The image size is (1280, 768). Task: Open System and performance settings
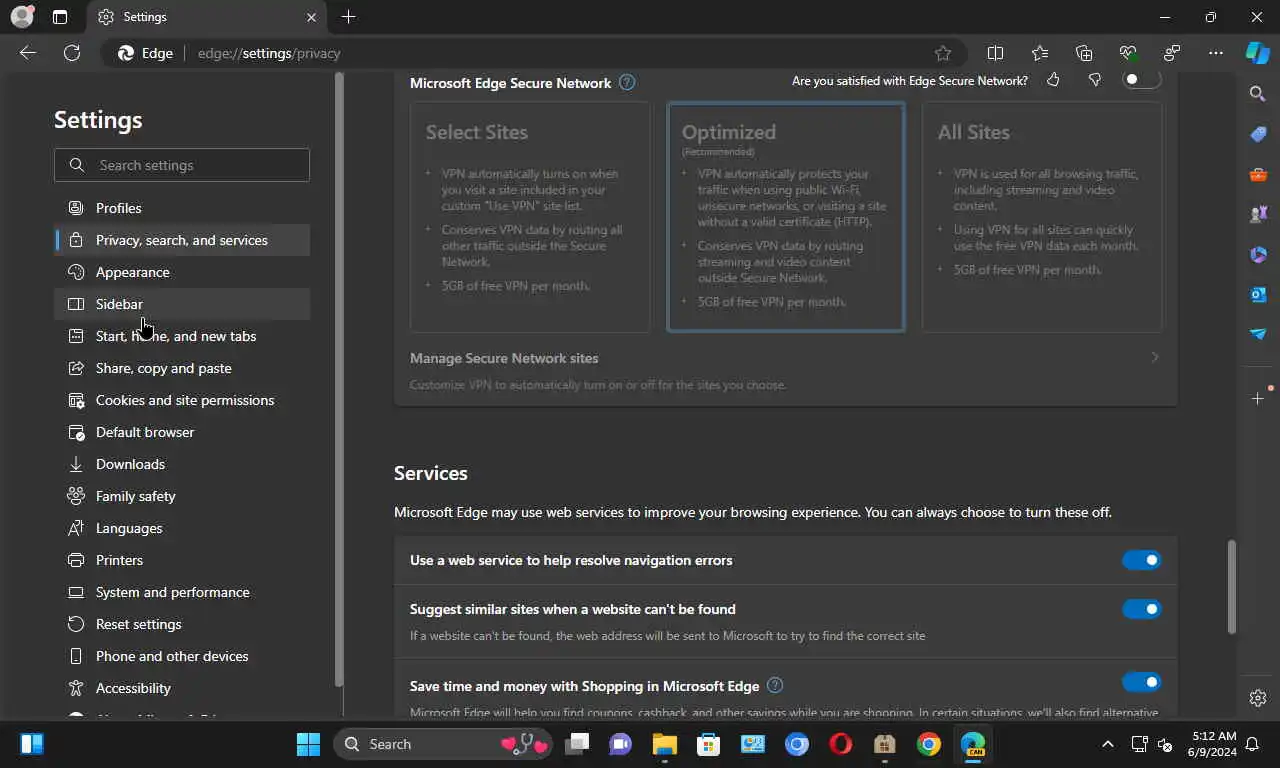pyautogui.click(x=182, y=592)
